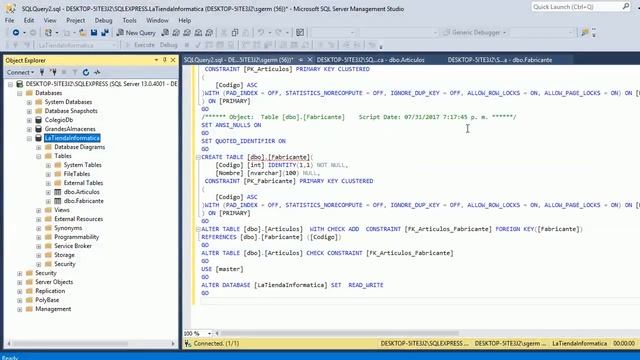Switch to the dbo.Fabricante tab
Image resolution: width=640 pixels, height=360 pixels.
(x=500, y=60)
